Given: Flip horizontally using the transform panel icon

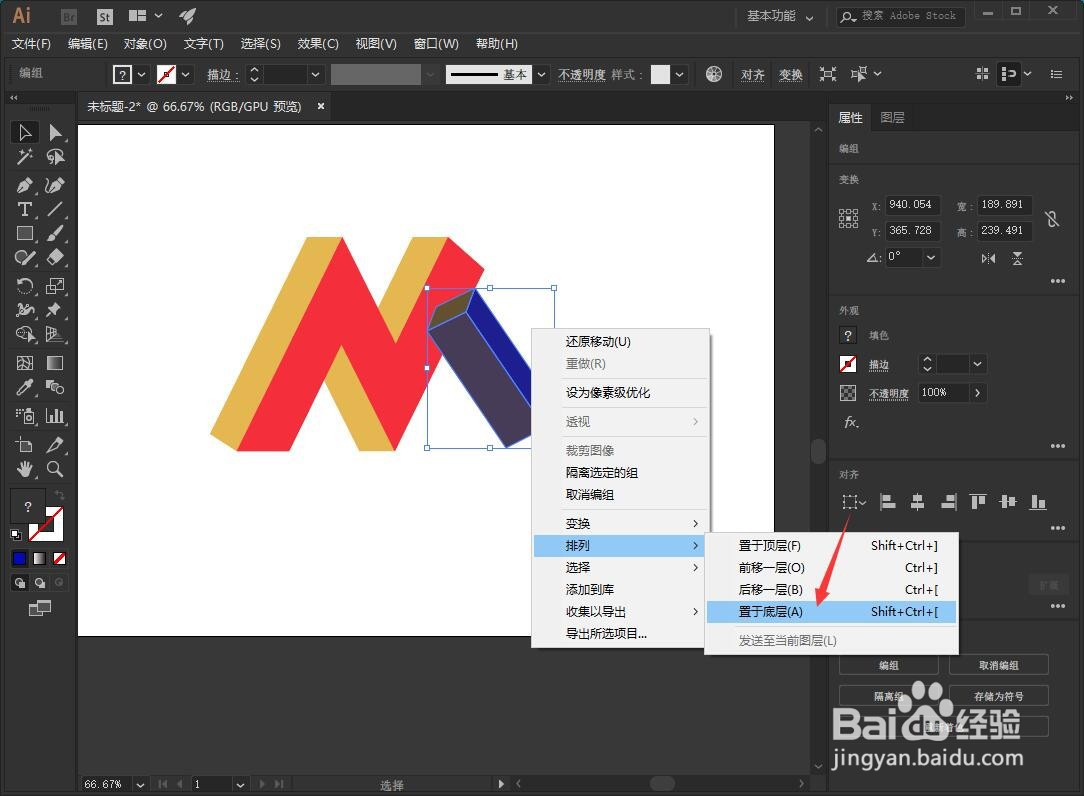Looking at the screenshot, I should pos(989,258).
